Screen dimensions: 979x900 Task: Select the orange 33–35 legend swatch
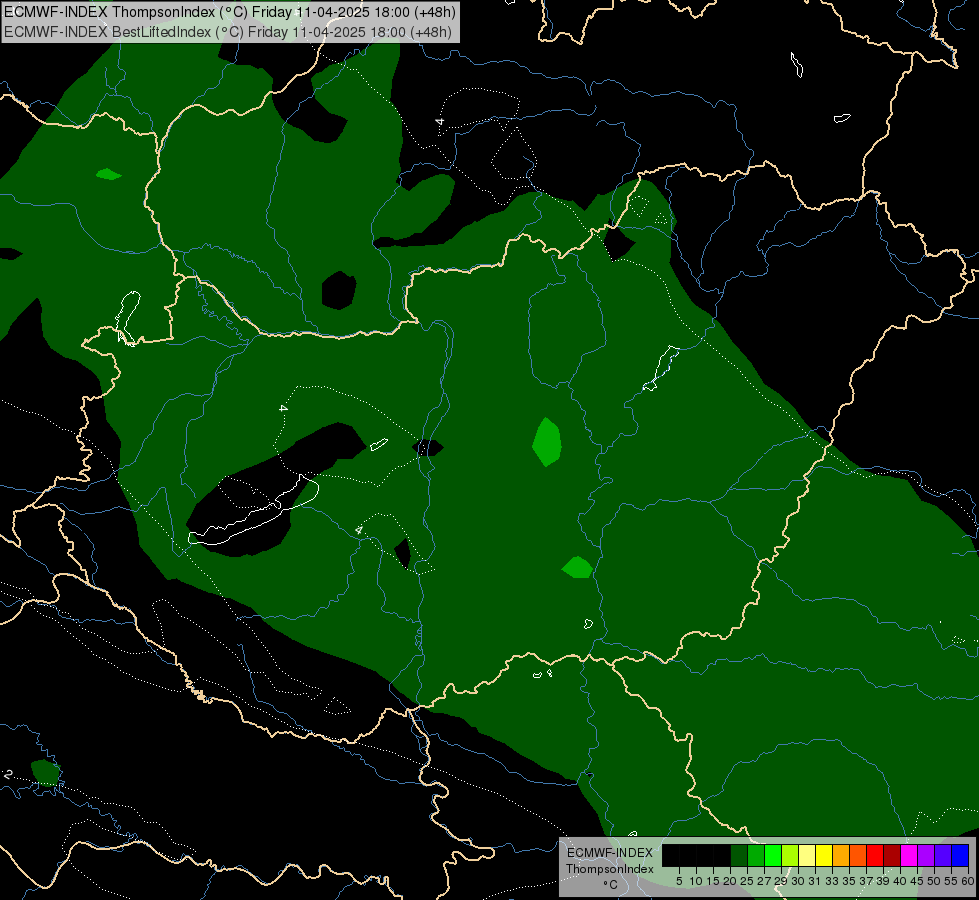[x=841, y=856]
